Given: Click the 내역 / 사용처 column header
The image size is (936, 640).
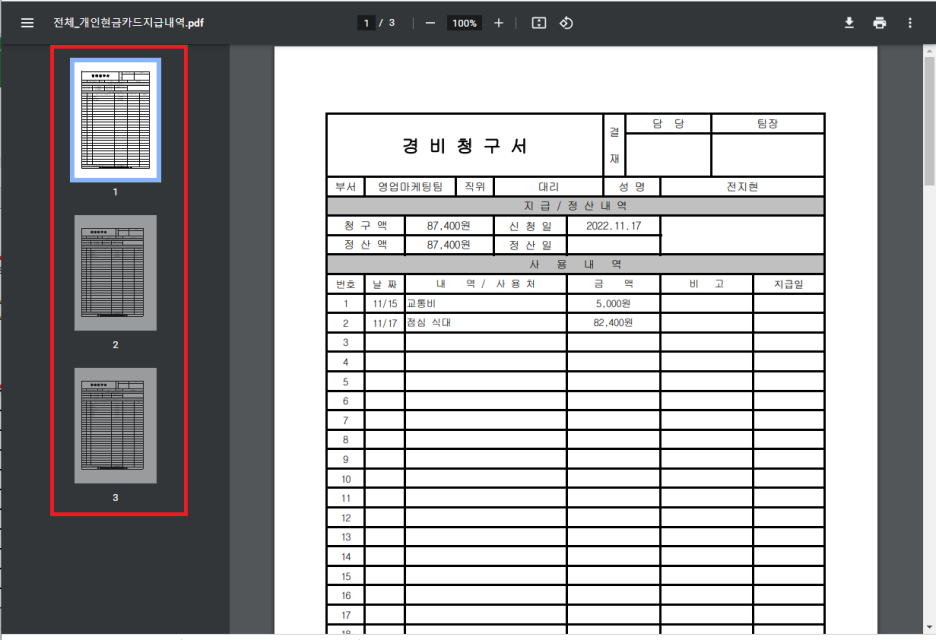Looking at the screenshot, I should (x=485, y=284).
